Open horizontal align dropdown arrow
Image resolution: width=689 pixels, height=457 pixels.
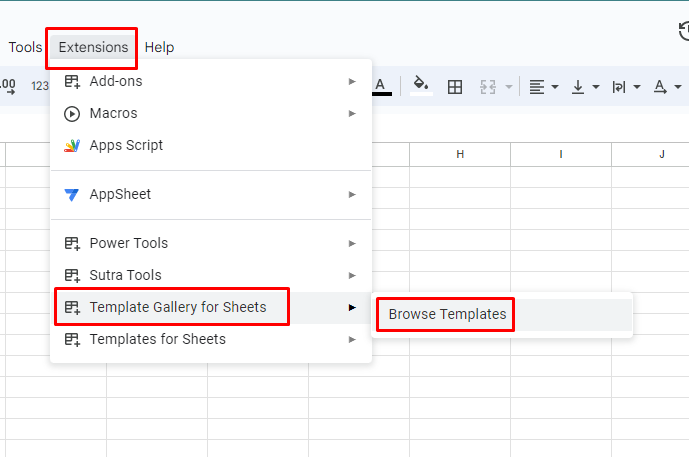click(555, 87)
